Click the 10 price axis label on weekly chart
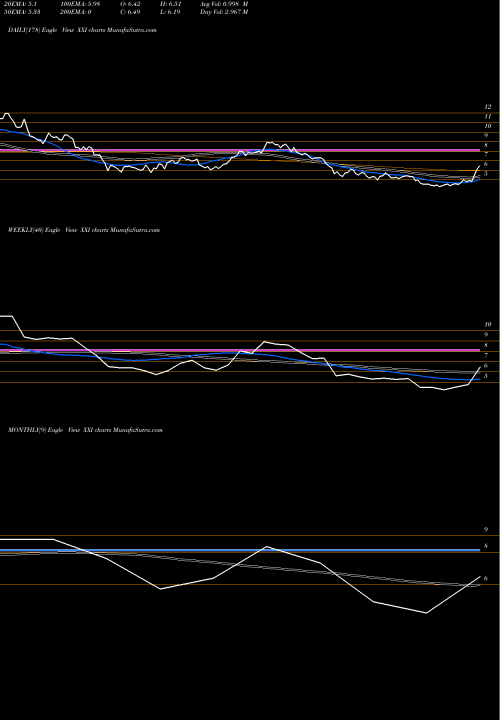500x720 pixels. click(x=488, y=325)
